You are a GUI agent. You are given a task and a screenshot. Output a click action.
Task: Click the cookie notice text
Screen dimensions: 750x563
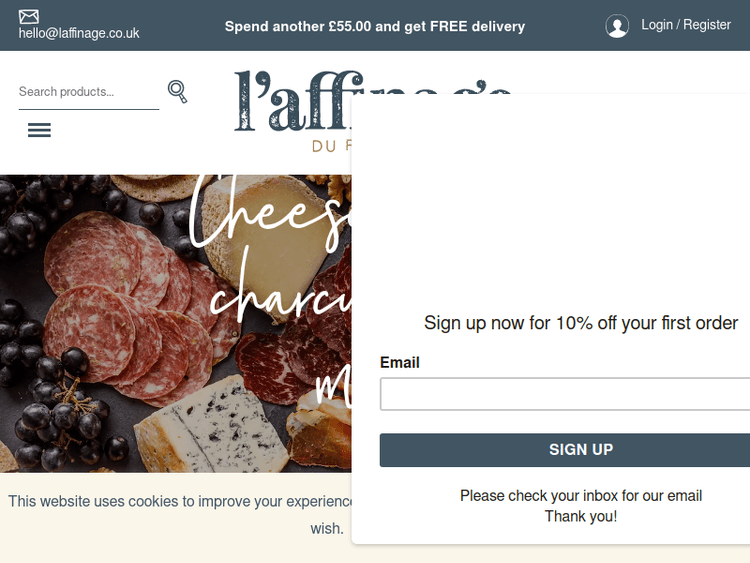(180, 502)
